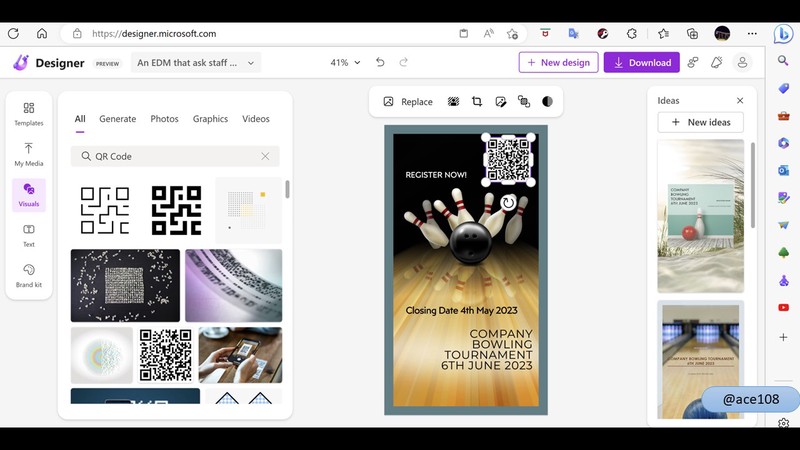Viewport: 800px width, 450px height.
Task: Click the Crop tool in image toolbar
Action: pos(477,102)
